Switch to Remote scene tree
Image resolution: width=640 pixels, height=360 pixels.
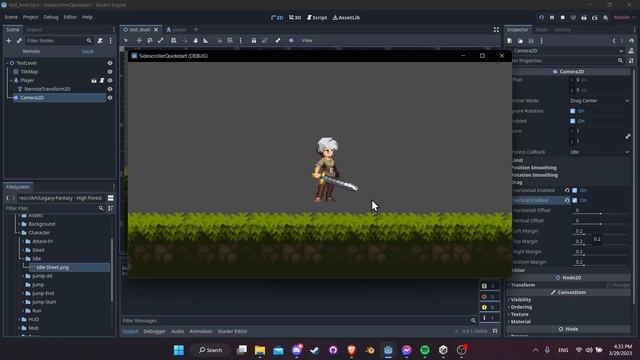click(x=31, y=51)
